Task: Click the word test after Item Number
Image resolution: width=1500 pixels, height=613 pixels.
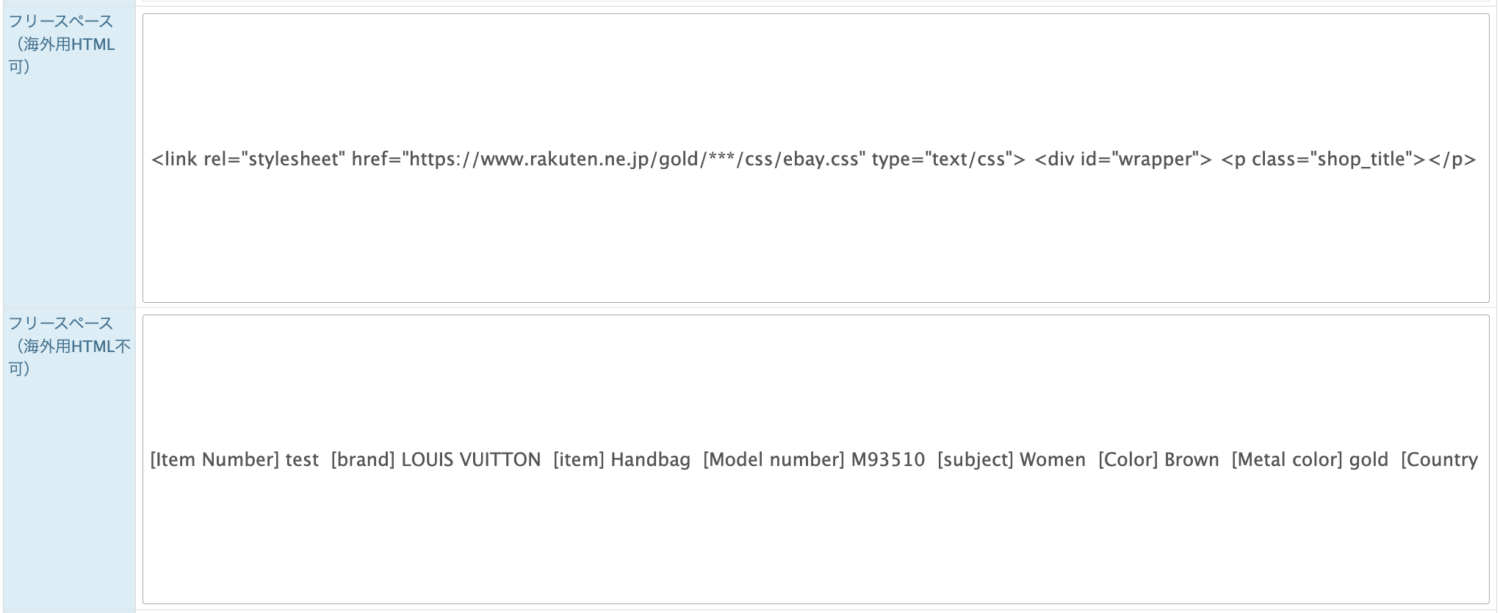Action: [301, 460]
